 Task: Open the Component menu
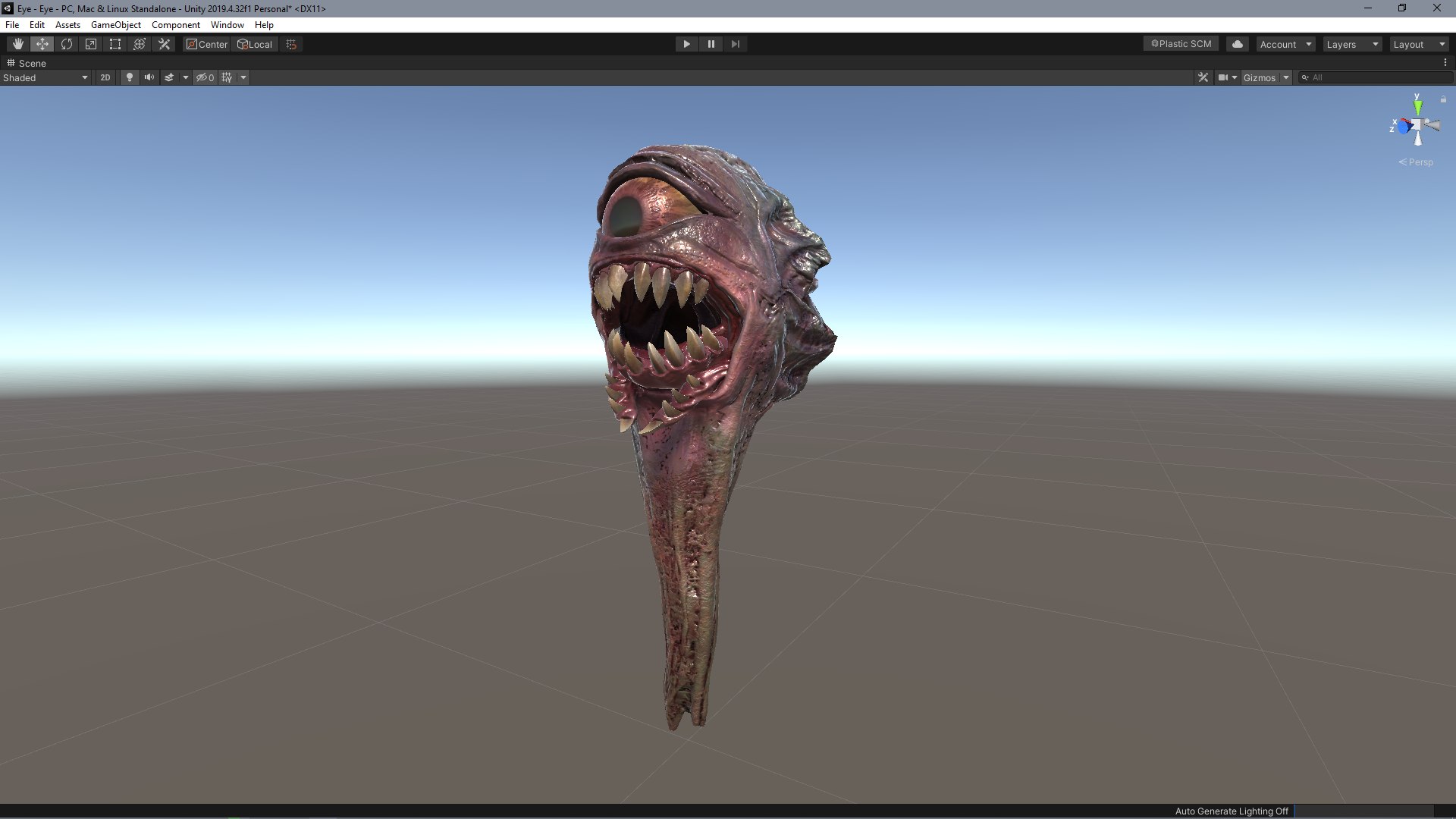click(174, 24)
